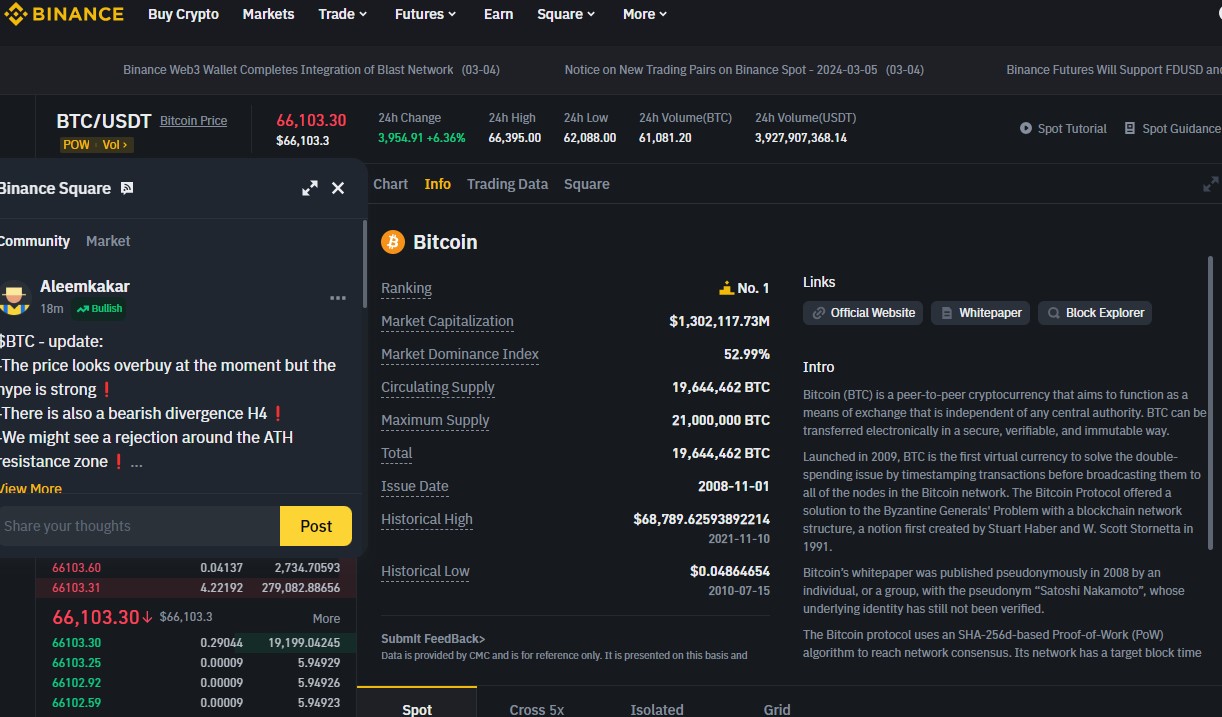
Task: Open the post options three-dot menu
Action: (x=338, y=298)
